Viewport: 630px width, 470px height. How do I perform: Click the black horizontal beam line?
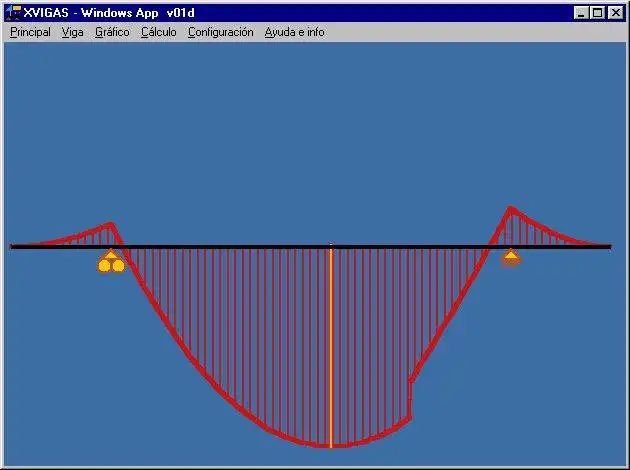[310, 247]
